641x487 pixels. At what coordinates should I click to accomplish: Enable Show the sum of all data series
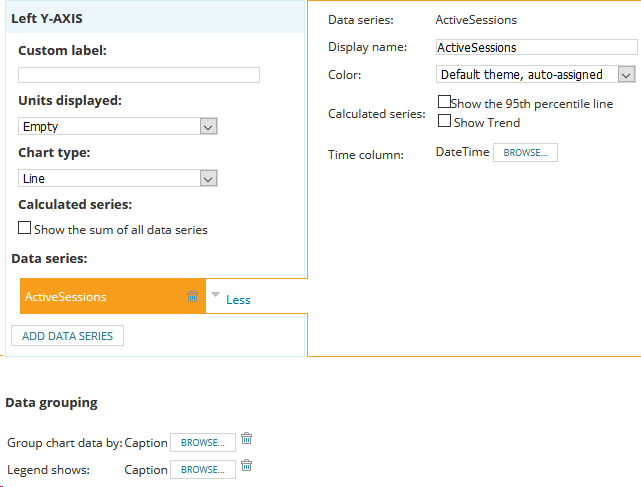click(x=25, y=229)
